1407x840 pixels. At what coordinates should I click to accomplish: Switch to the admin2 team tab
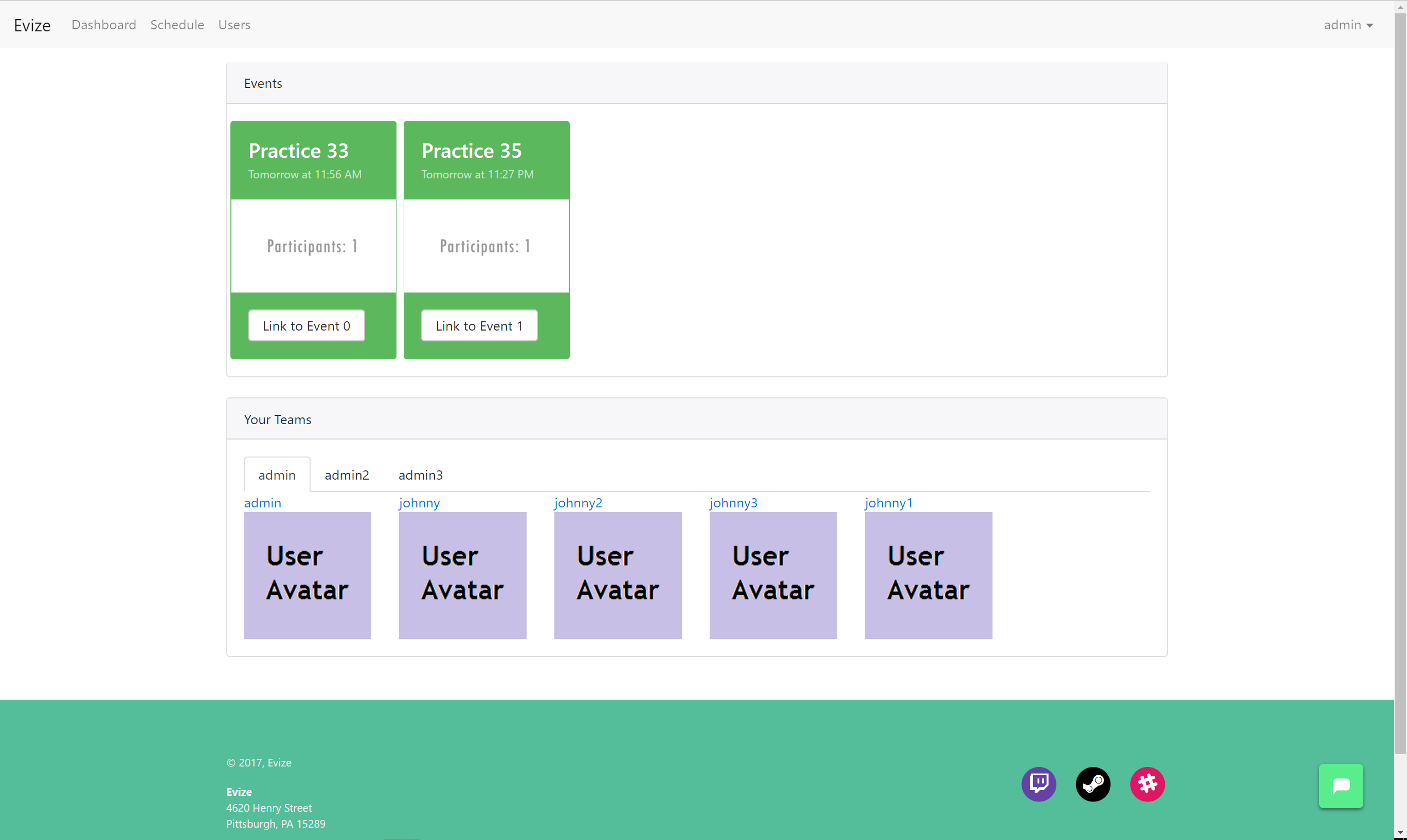coord(347,475)
